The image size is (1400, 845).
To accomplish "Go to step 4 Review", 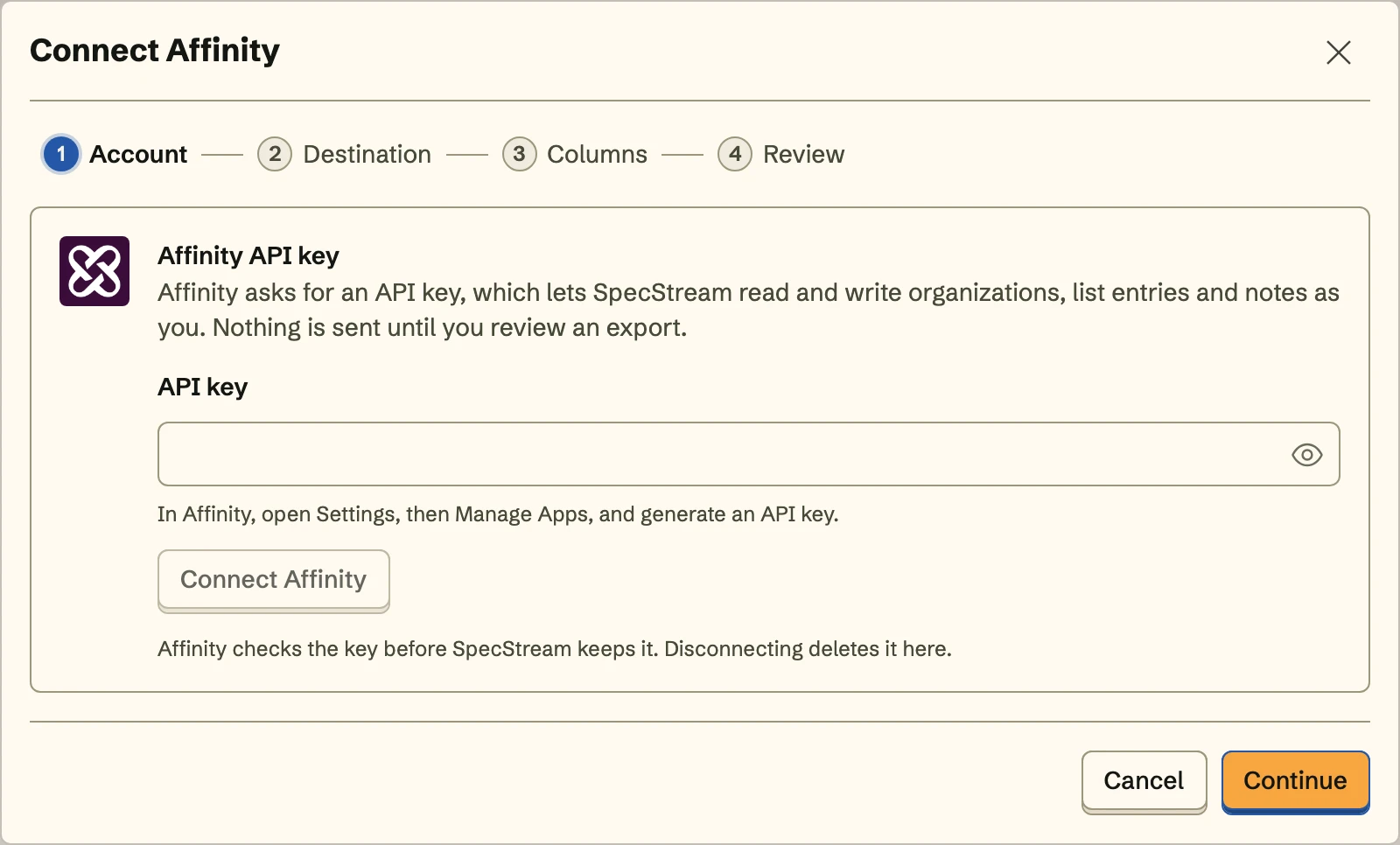I will (780, 154).
